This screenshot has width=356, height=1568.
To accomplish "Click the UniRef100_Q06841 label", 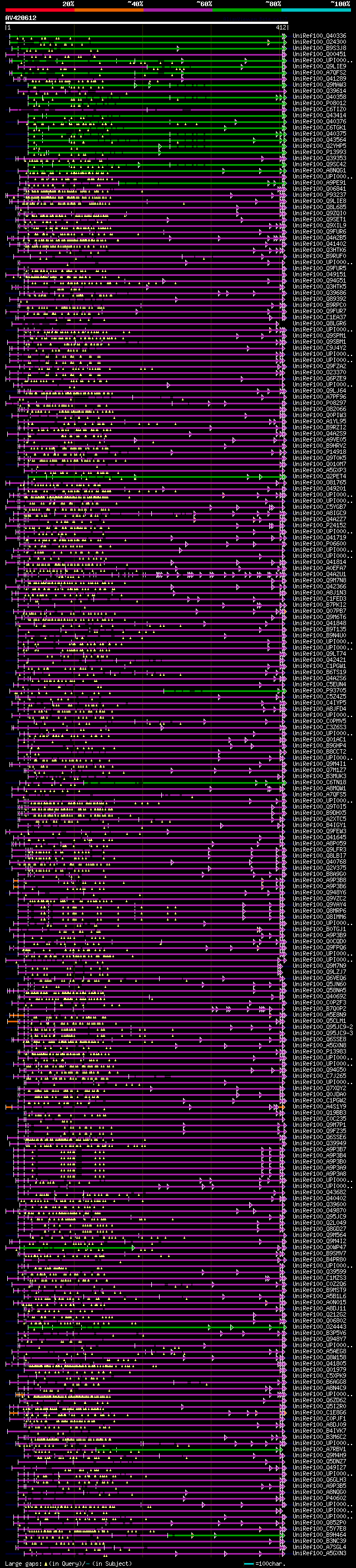I will tap(319, 189).
